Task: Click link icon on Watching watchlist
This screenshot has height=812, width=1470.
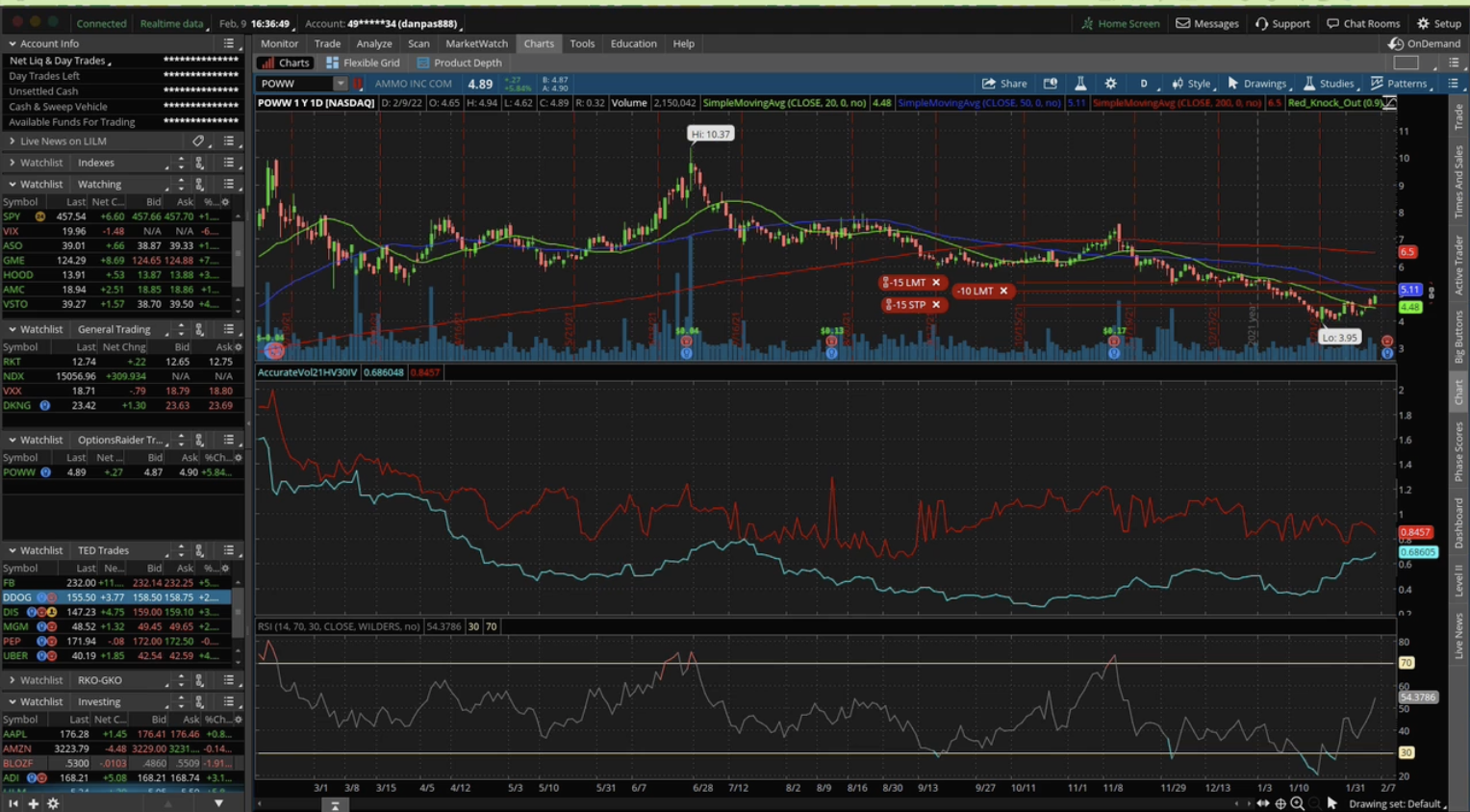Action: tap(199, 184)
